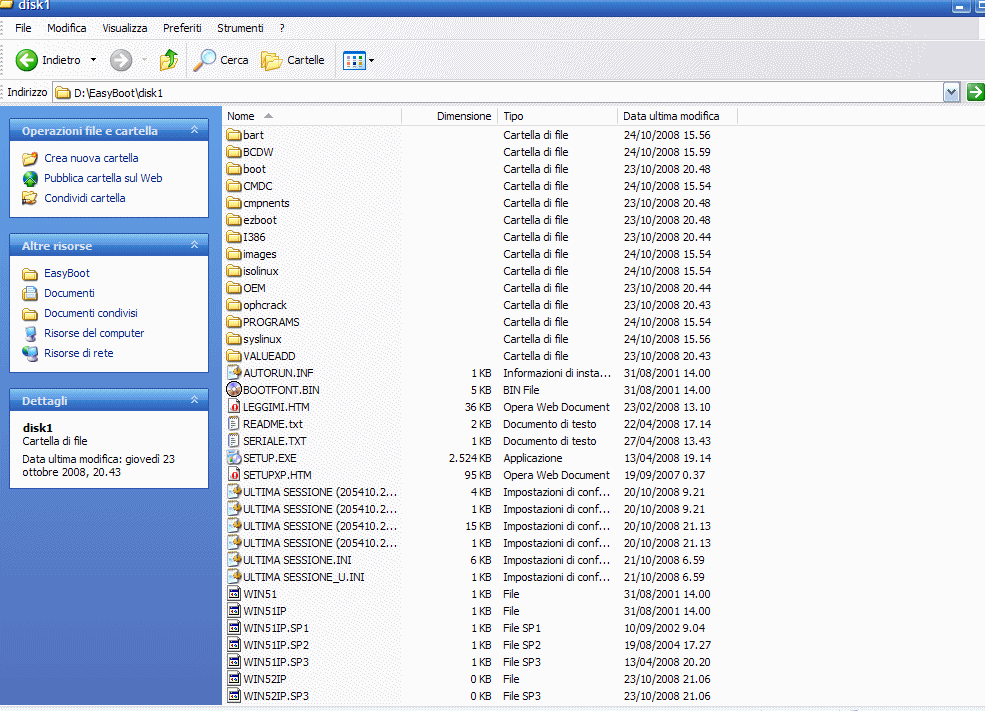Select WIN51IP.SP2 file name
Viewport: 985px width, 711px height.
click(276, 645)
